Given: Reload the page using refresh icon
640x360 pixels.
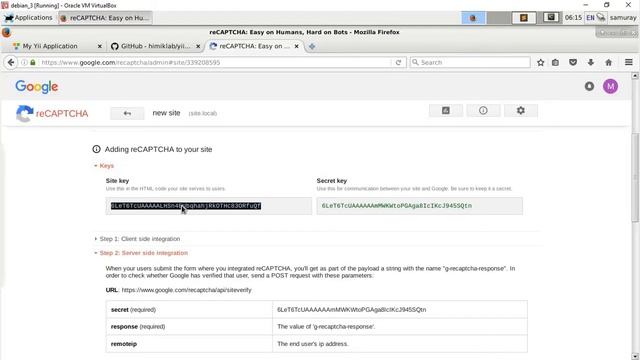Looking at the screenshot, I should tap(398, 62).
